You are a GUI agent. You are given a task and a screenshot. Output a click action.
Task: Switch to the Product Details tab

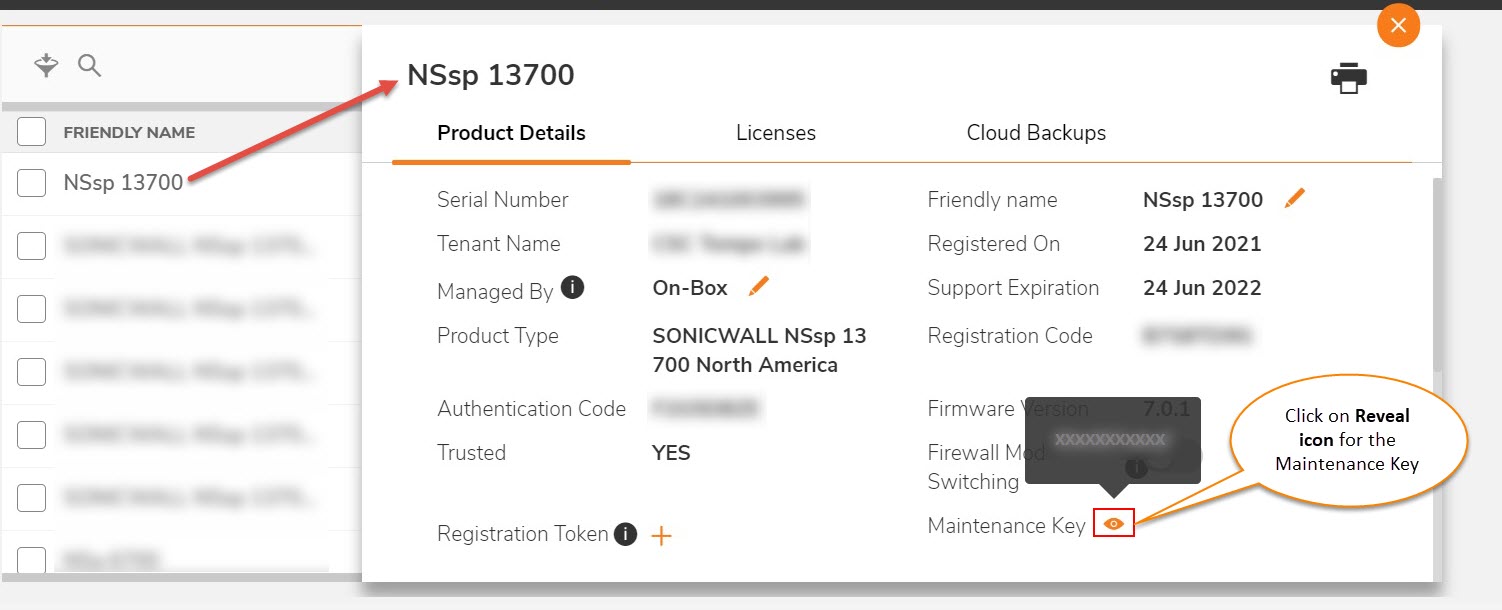(511, 133)
